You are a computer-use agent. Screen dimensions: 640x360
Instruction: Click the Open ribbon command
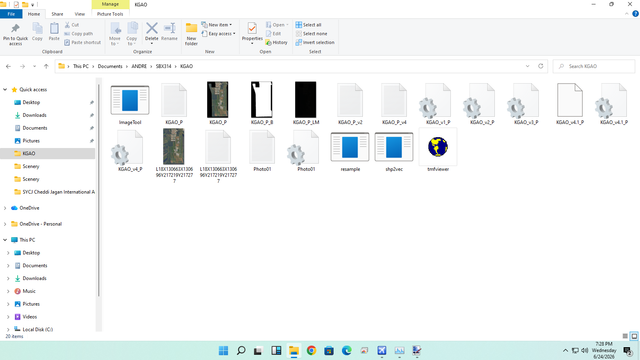coord(277,25)
